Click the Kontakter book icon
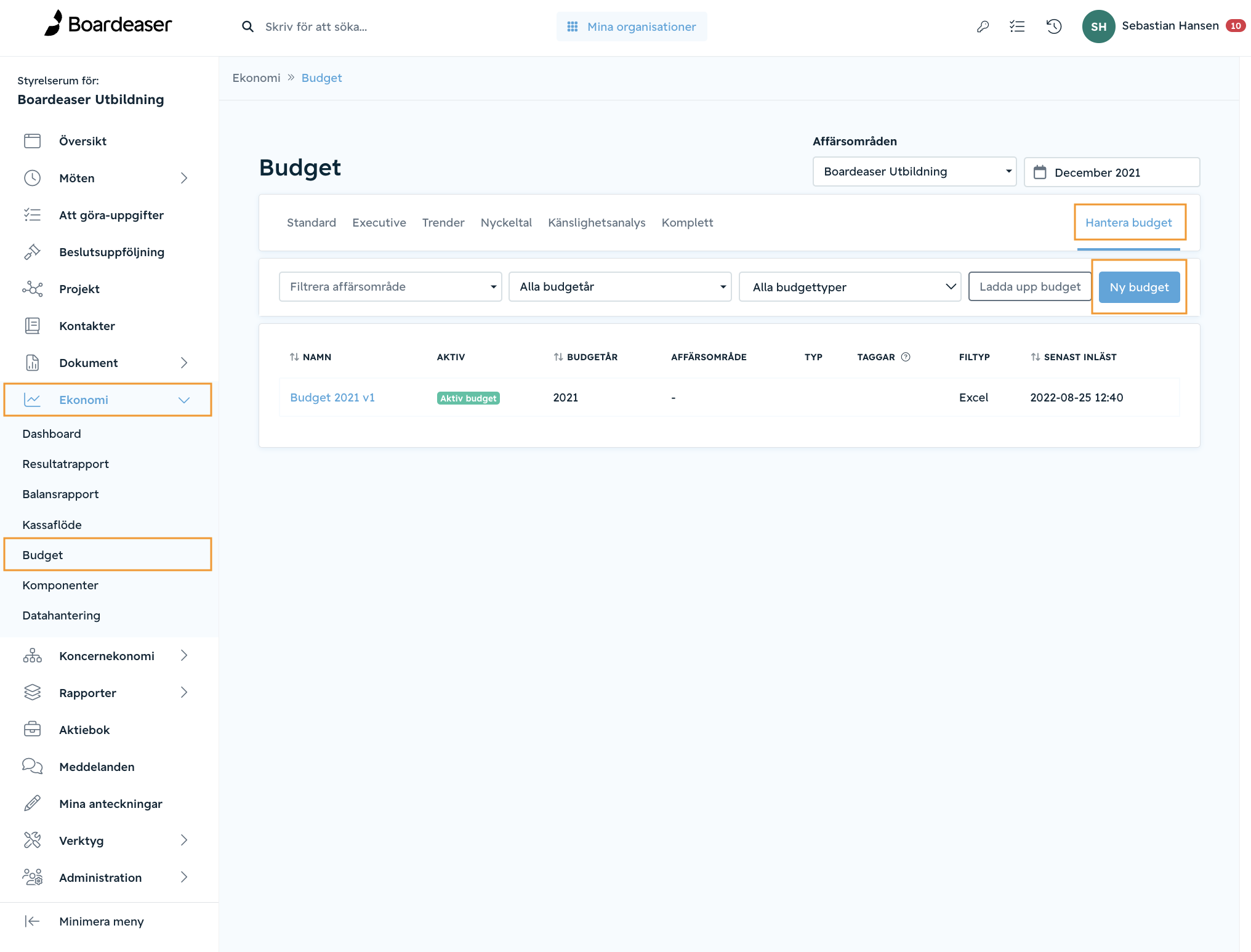1251x952 pixels. pyautogui.click(x=32, y=326)
